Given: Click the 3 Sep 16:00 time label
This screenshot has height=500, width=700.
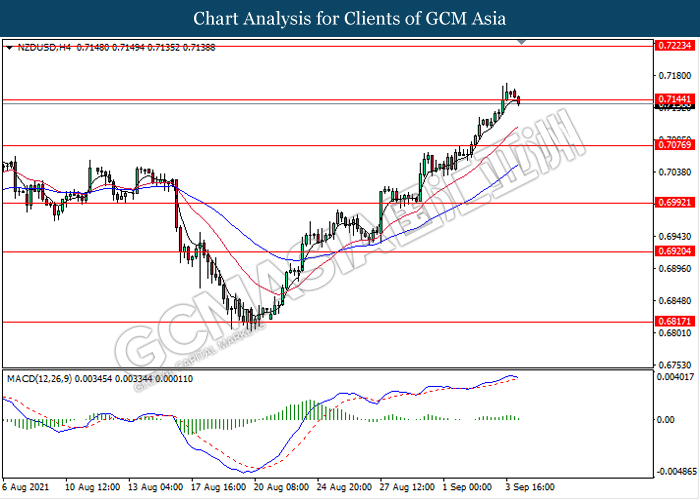Looking at the screenshot, I should pyautogui.click(x=530, y=487).
